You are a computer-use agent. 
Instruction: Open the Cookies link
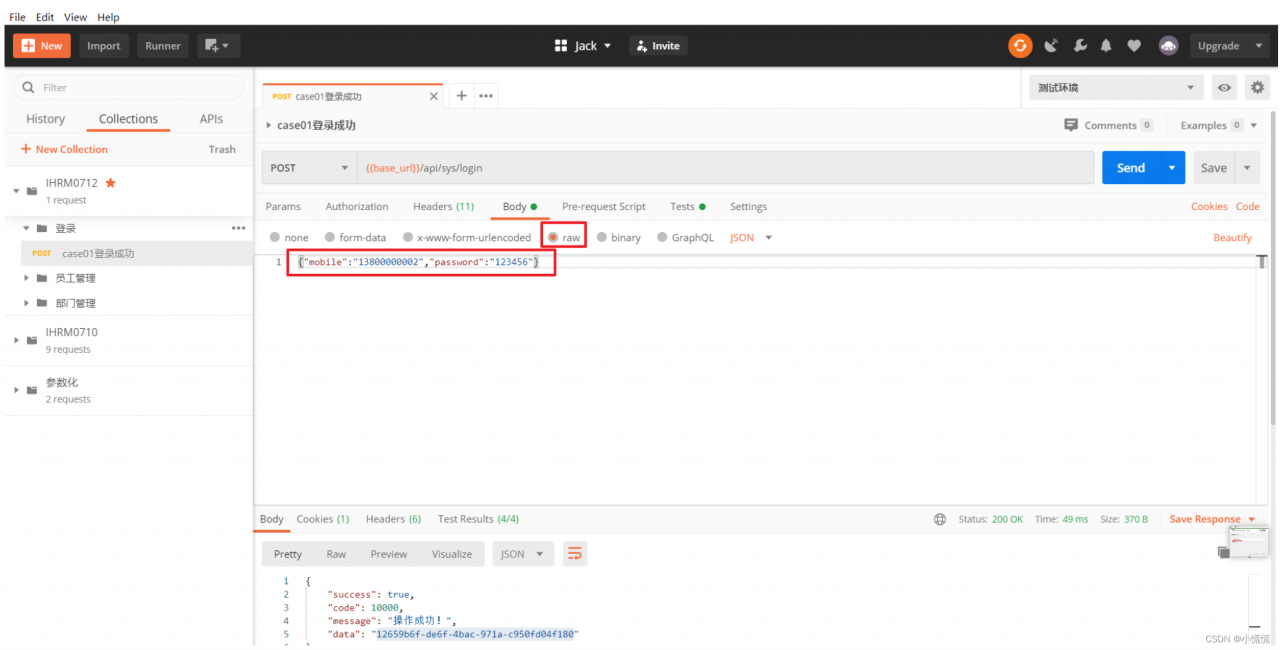1209,207
